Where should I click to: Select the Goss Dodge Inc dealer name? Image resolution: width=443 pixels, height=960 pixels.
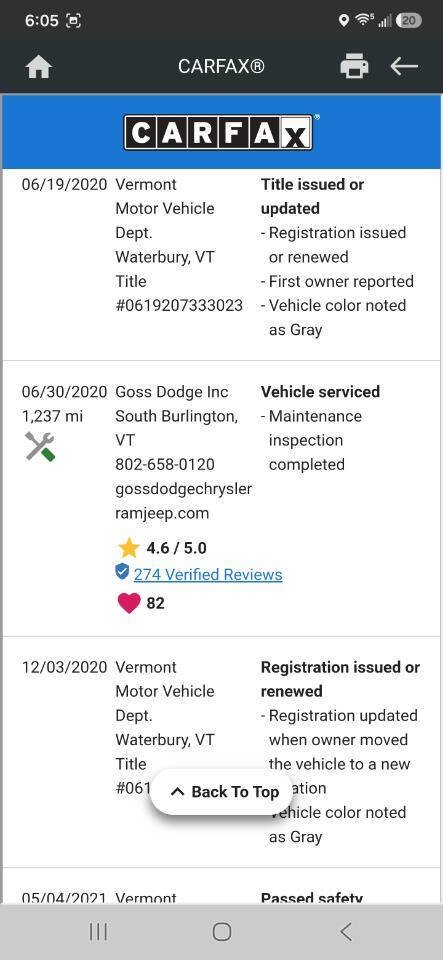click(172, 392)
